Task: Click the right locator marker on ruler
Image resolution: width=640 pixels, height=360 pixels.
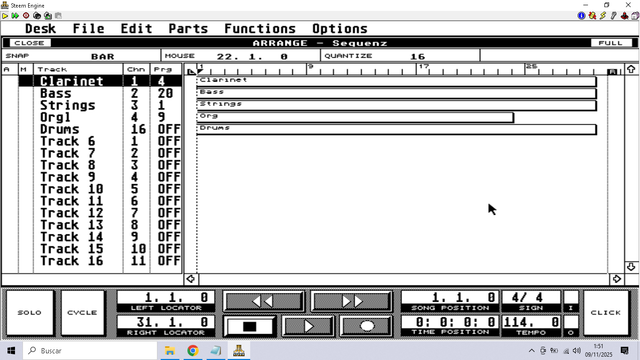Action: click(612, 72)
